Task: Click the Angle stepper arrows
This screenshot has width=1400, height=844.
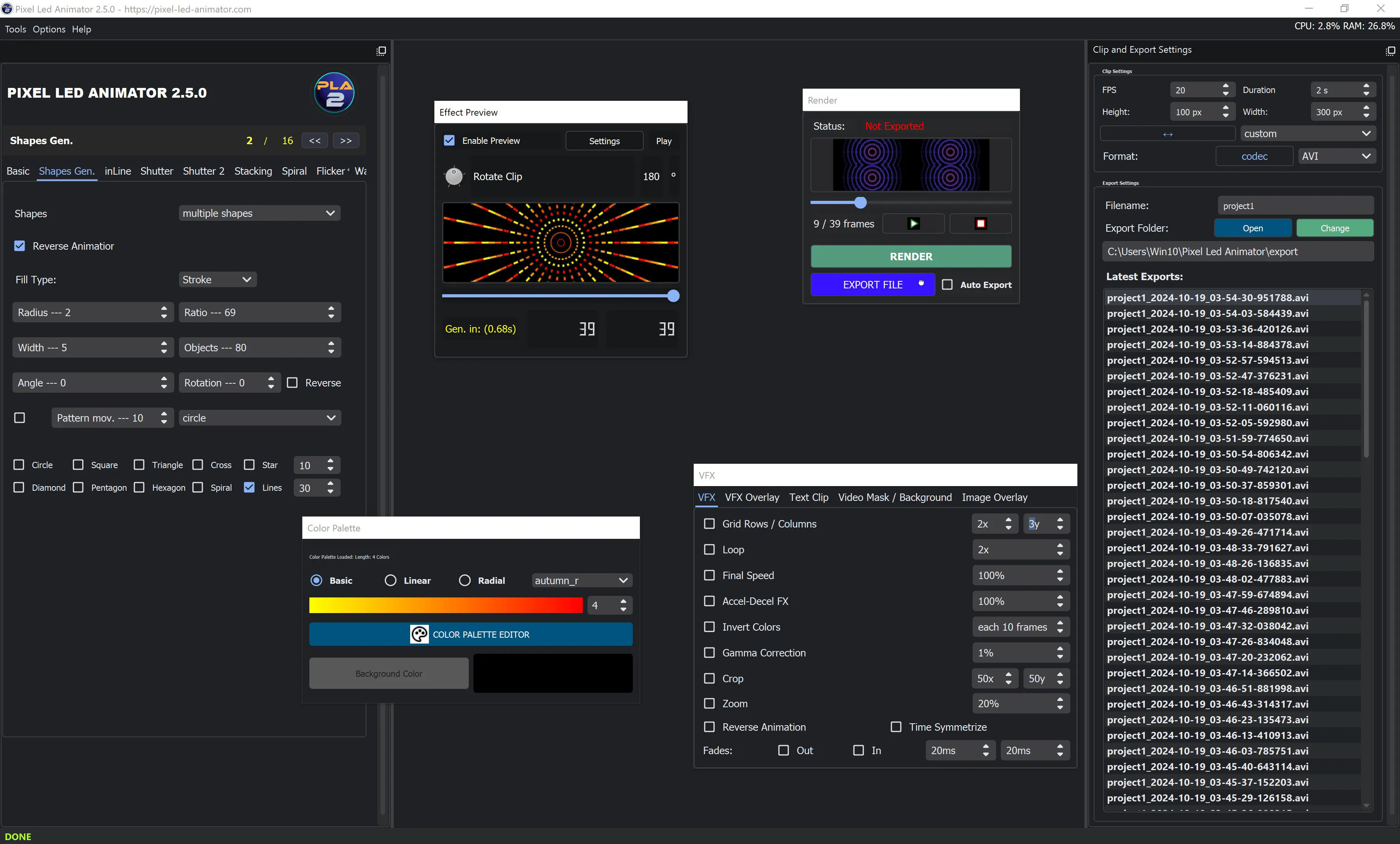Action: (x=164, y=383)
